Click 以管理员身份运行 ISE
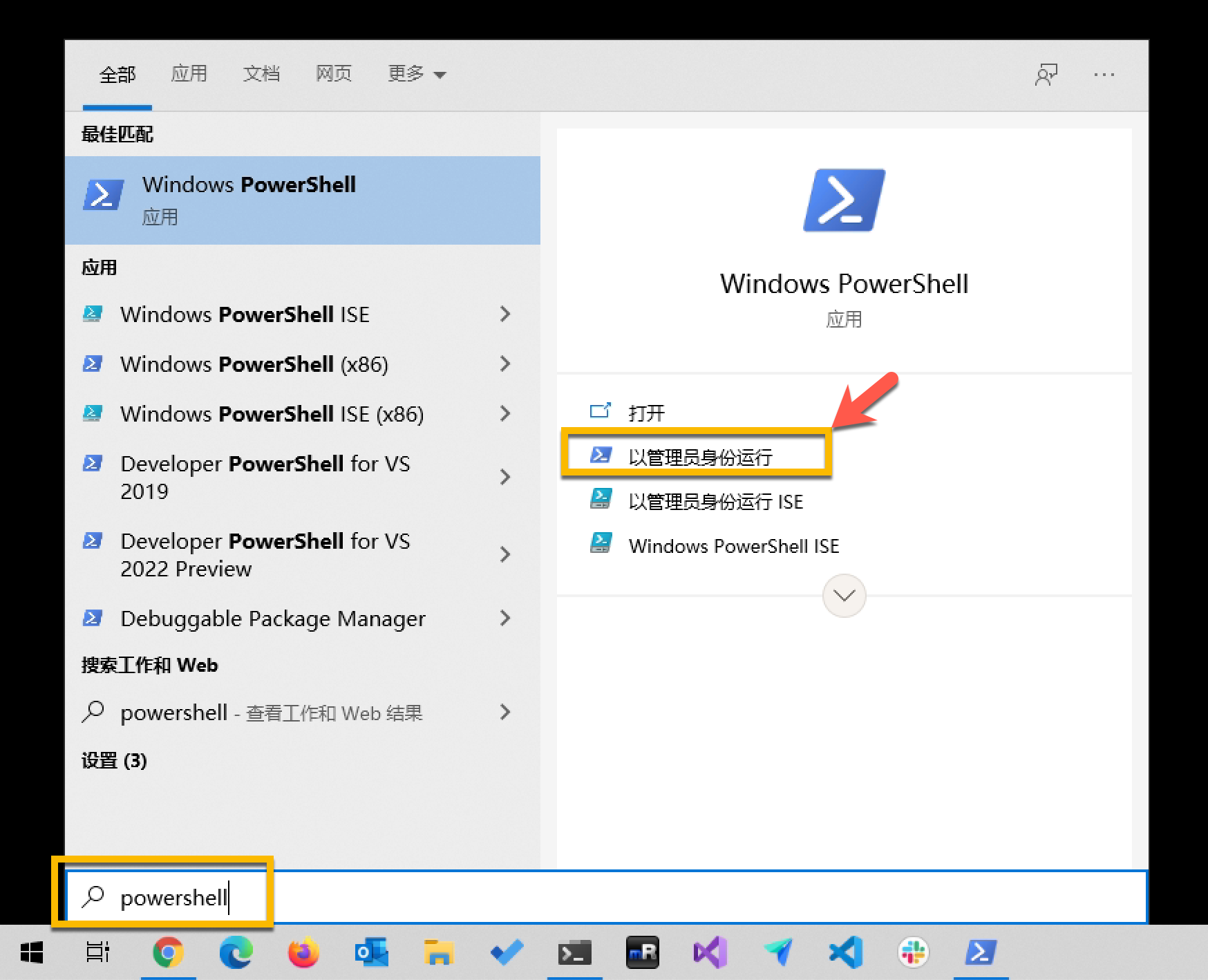This screenshot has width=1208, height=980. coord(715,501)
